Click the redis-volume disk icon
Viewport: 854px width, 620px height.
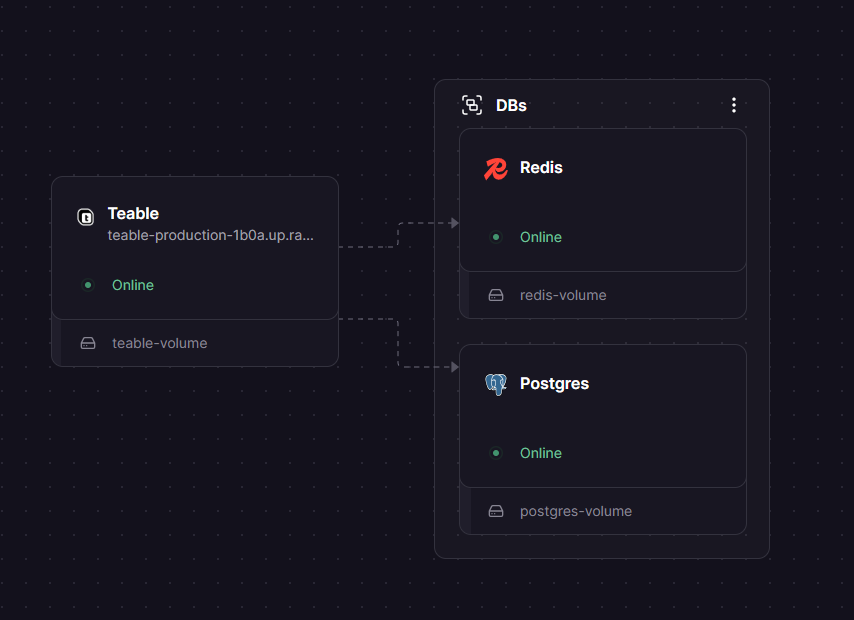pos(496,295)
